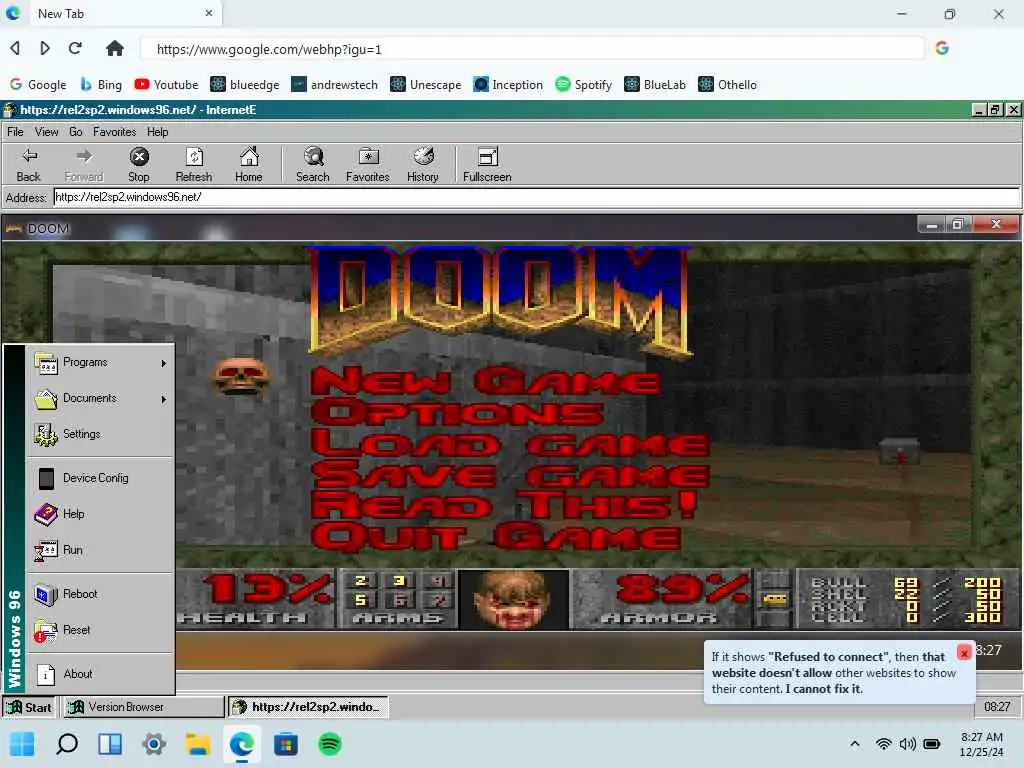Select Read This! in DOOM menu
Screen dimensions: 1024x768
click(x=504, y=506)
